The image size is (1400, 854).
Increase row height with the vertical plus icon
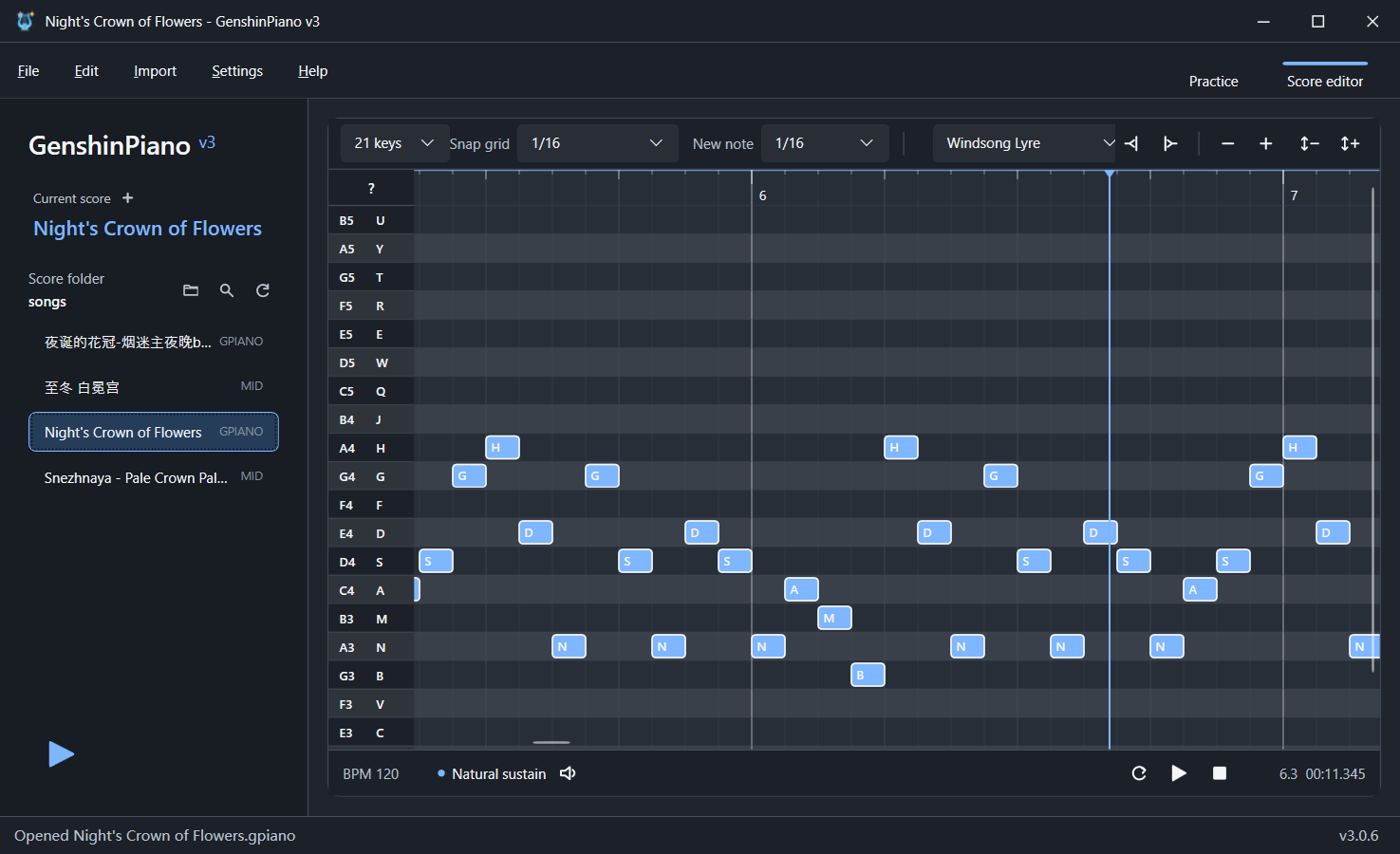pos(1350,143)
